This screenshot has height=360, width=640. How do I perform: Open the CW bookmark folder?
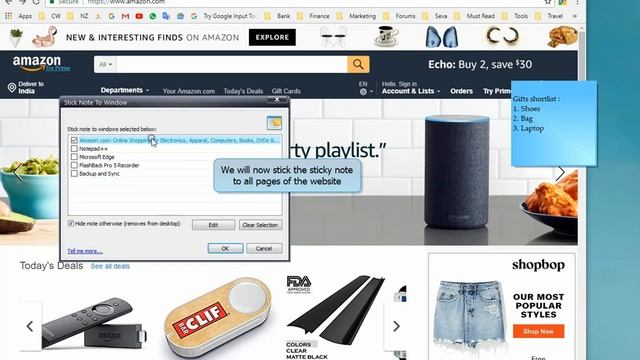(50, 16)
